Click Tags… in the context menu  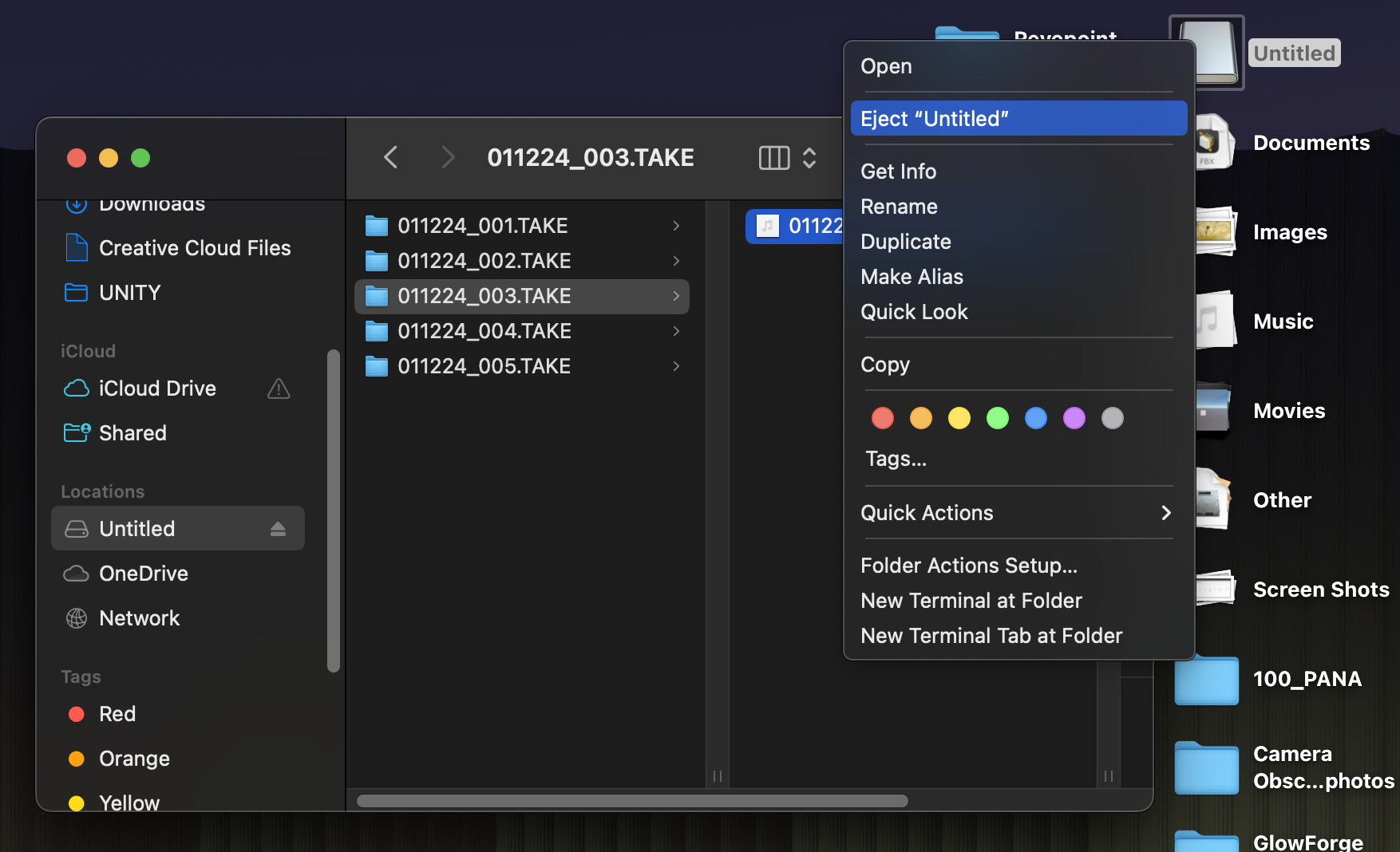pos(896,459)
